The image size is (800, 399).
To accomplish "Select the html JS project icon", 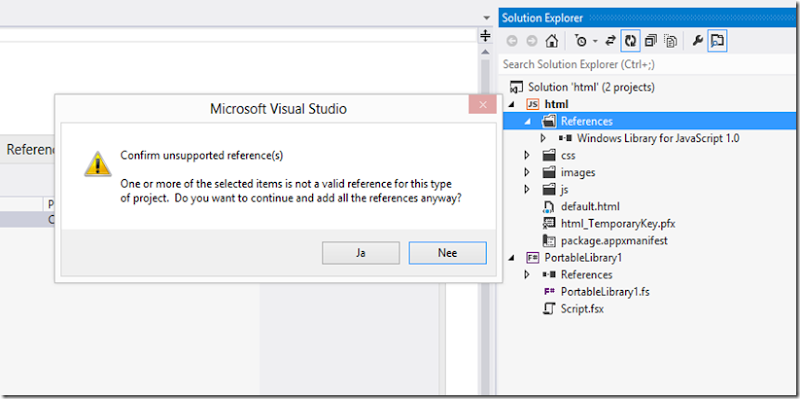I will click(x=532, y=104).
